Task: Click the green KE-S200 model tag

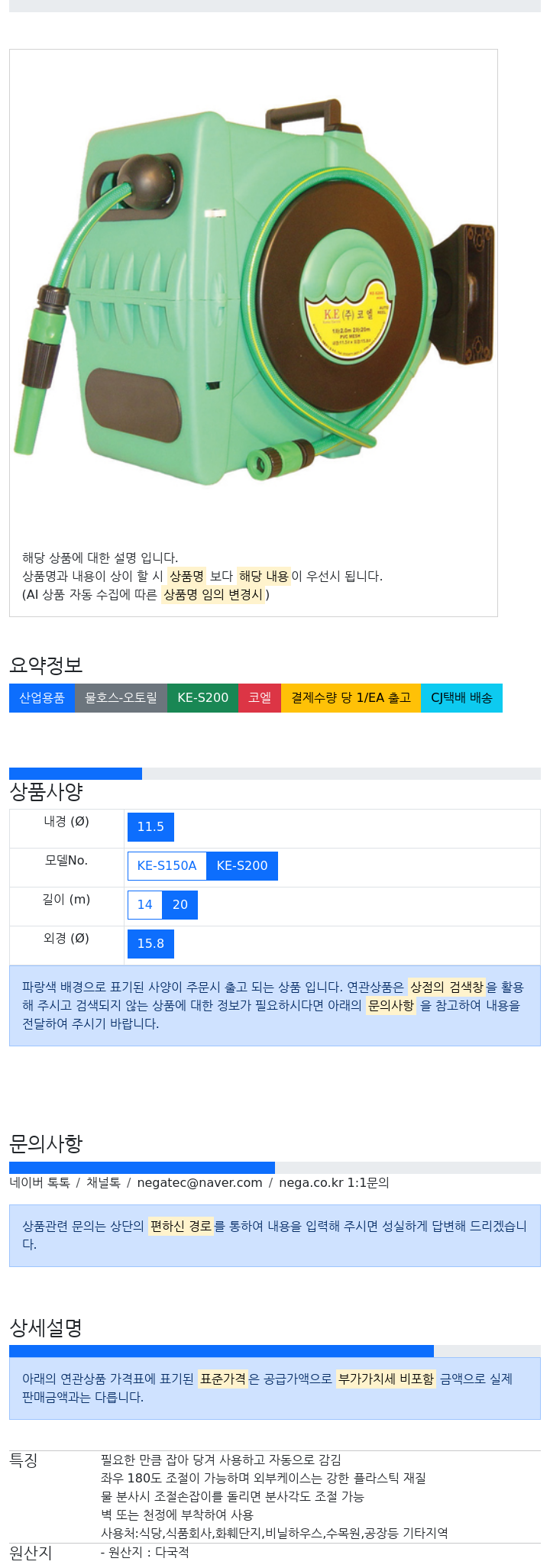Action: coord(202,698)
